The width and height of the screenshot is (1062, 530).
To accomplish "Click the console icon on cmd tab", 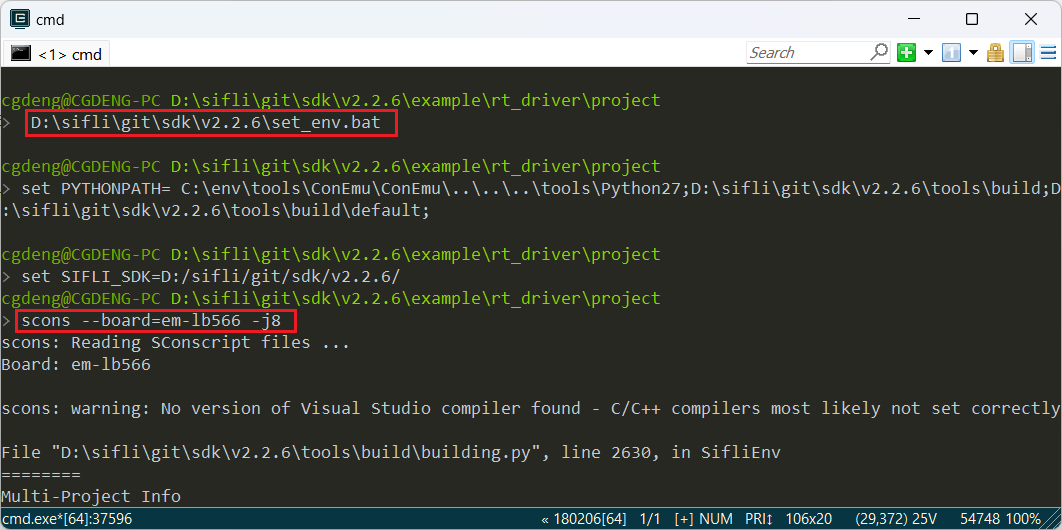I will point(21,53).
